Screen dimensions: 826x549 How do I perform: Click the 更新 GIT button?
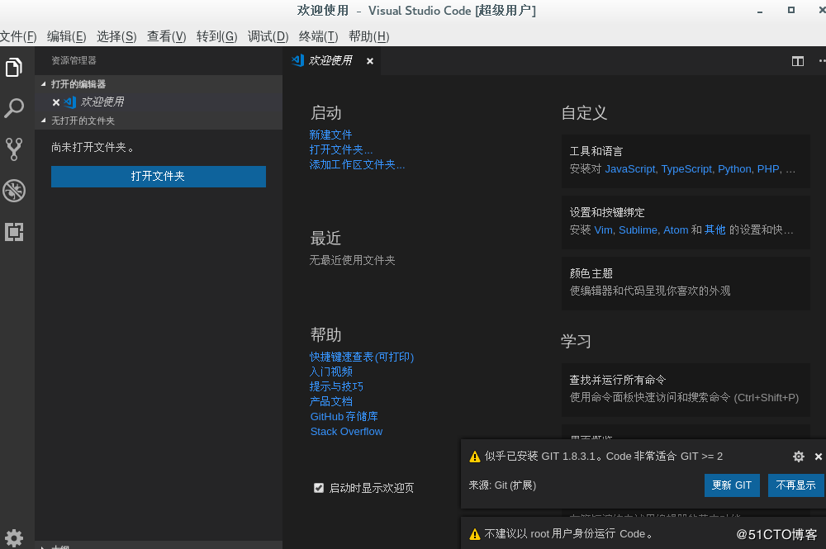tap(732, 485)
